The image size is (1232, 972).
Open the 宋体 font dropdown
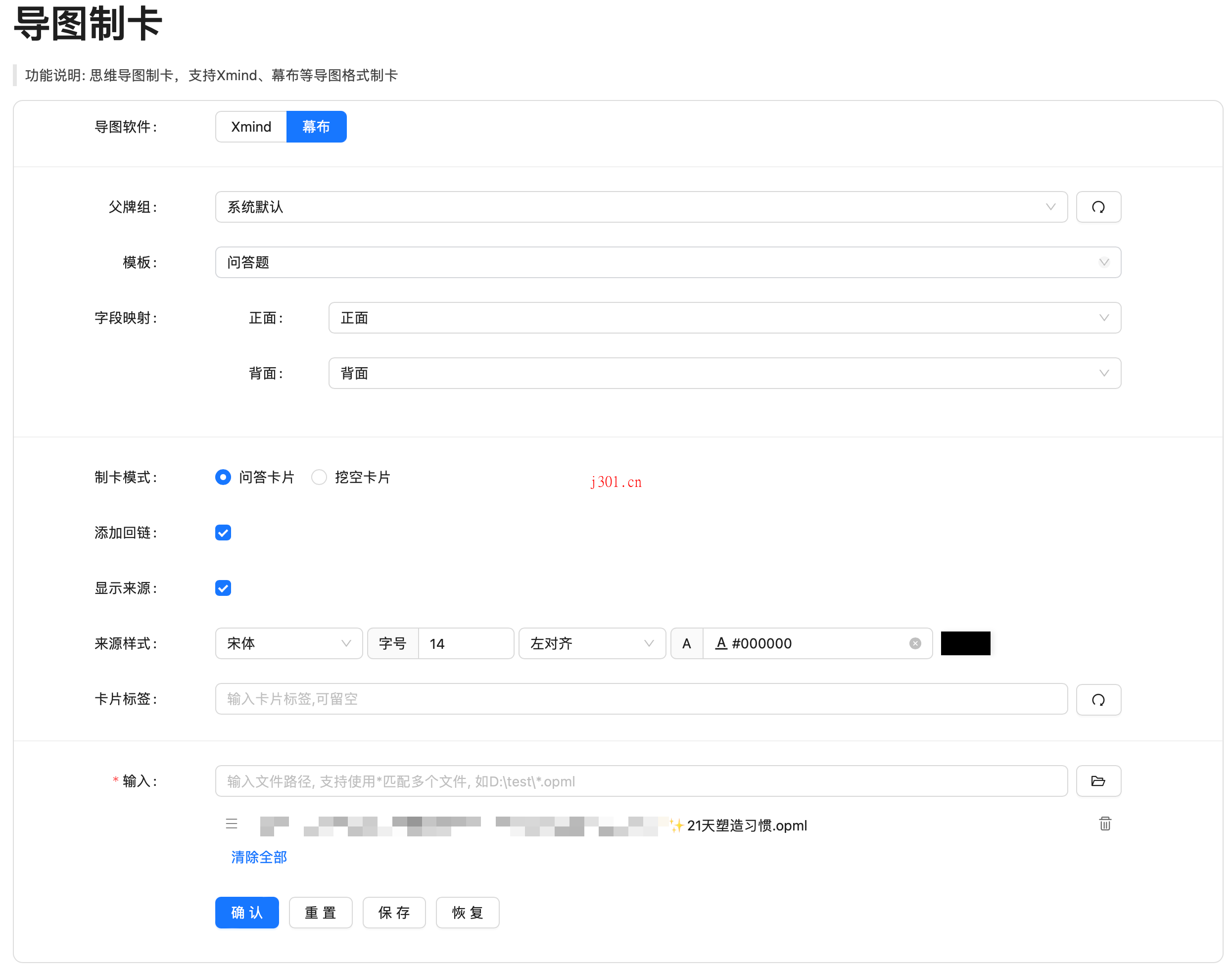coord(288,643)
